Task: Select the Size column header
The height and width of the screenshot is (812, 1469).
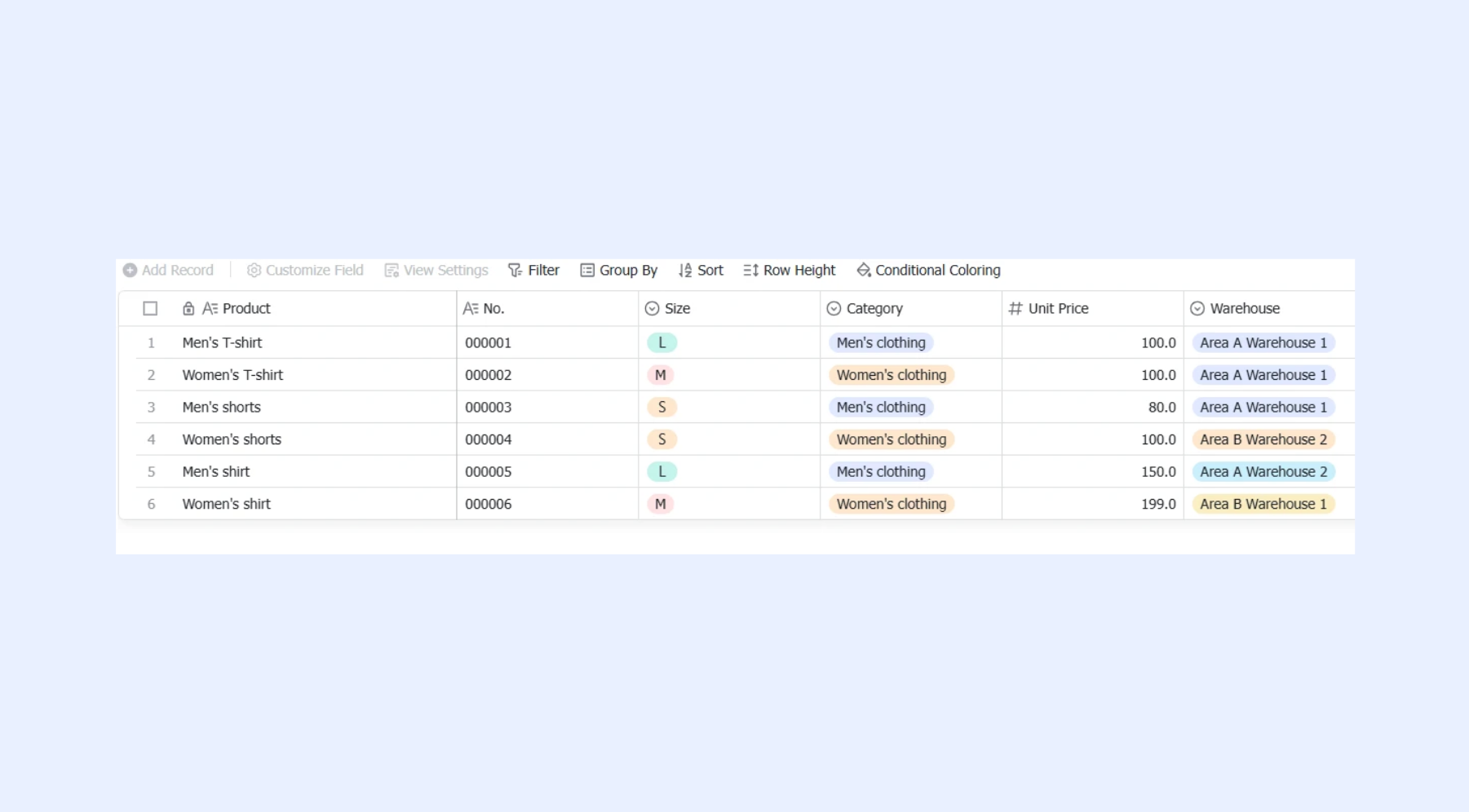Action: point(729,308)
